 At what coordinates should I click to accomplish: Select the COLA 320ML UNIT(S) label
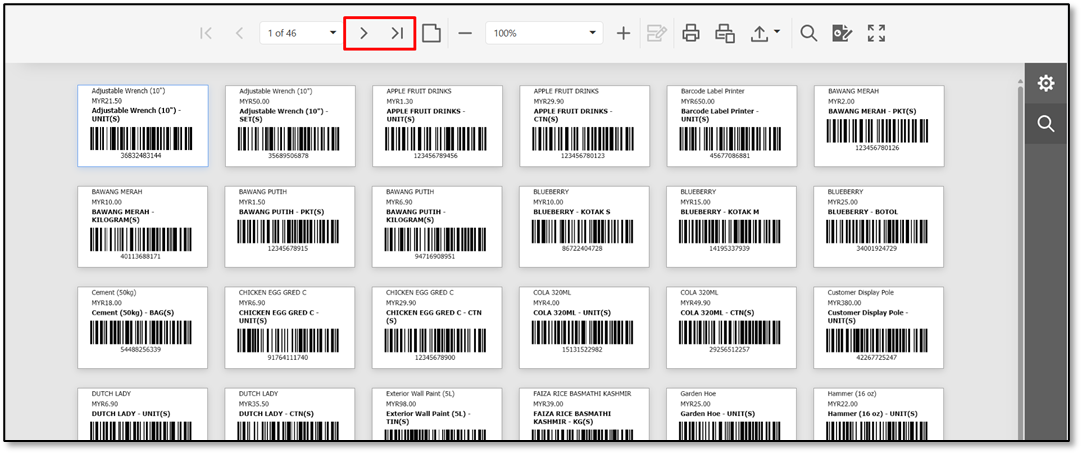(x=584, y=328)
